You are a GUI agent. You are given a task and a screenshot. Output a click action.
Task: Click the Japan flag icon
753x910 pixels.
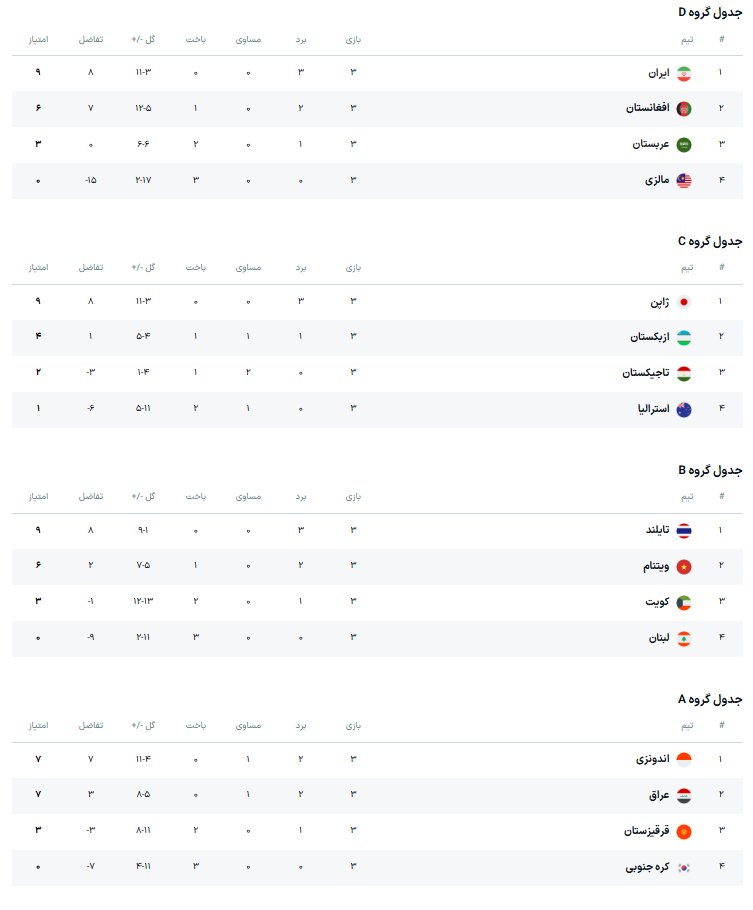[684, 302]
